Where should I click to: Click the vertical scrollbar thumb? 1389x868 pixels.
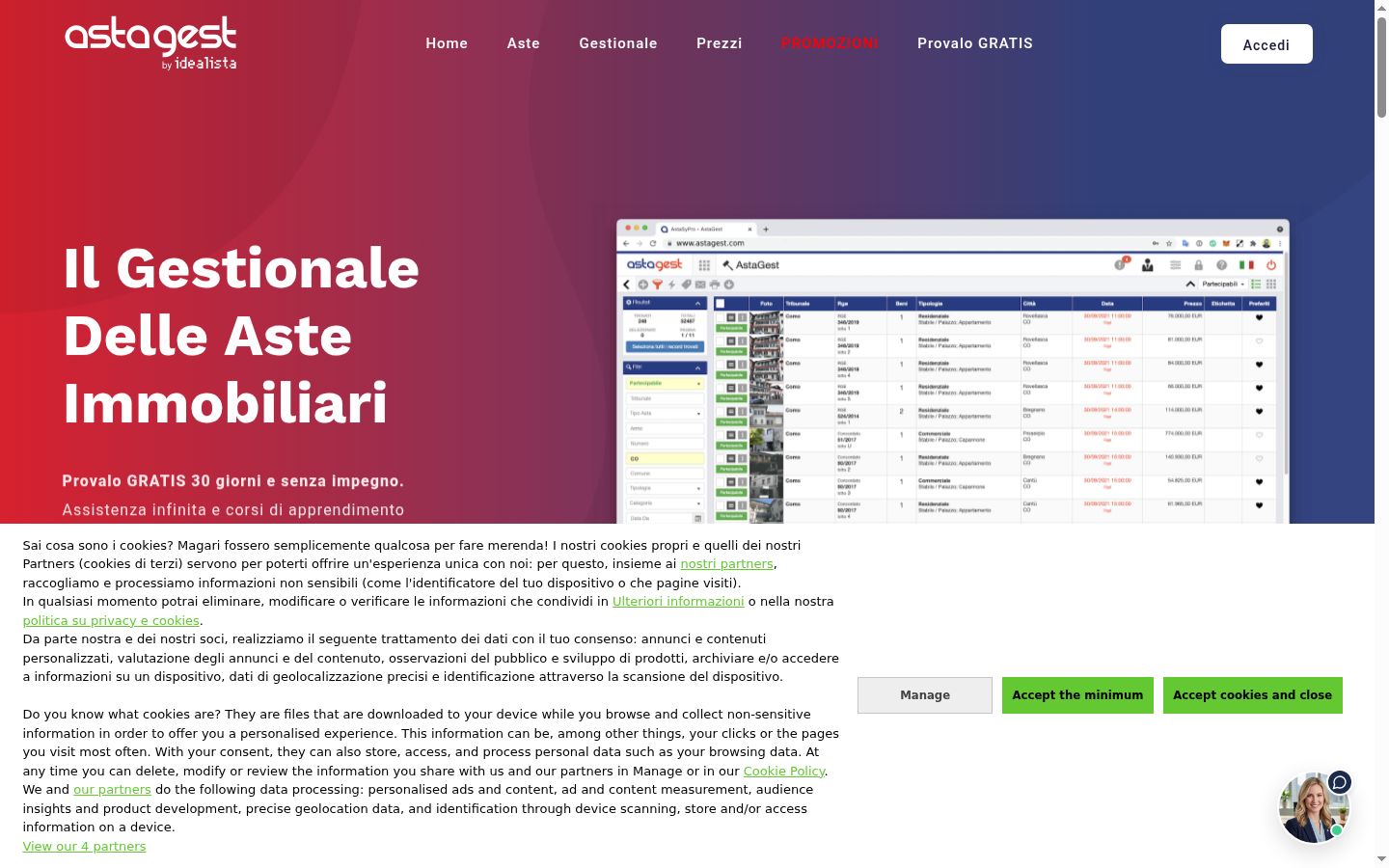1381,68
